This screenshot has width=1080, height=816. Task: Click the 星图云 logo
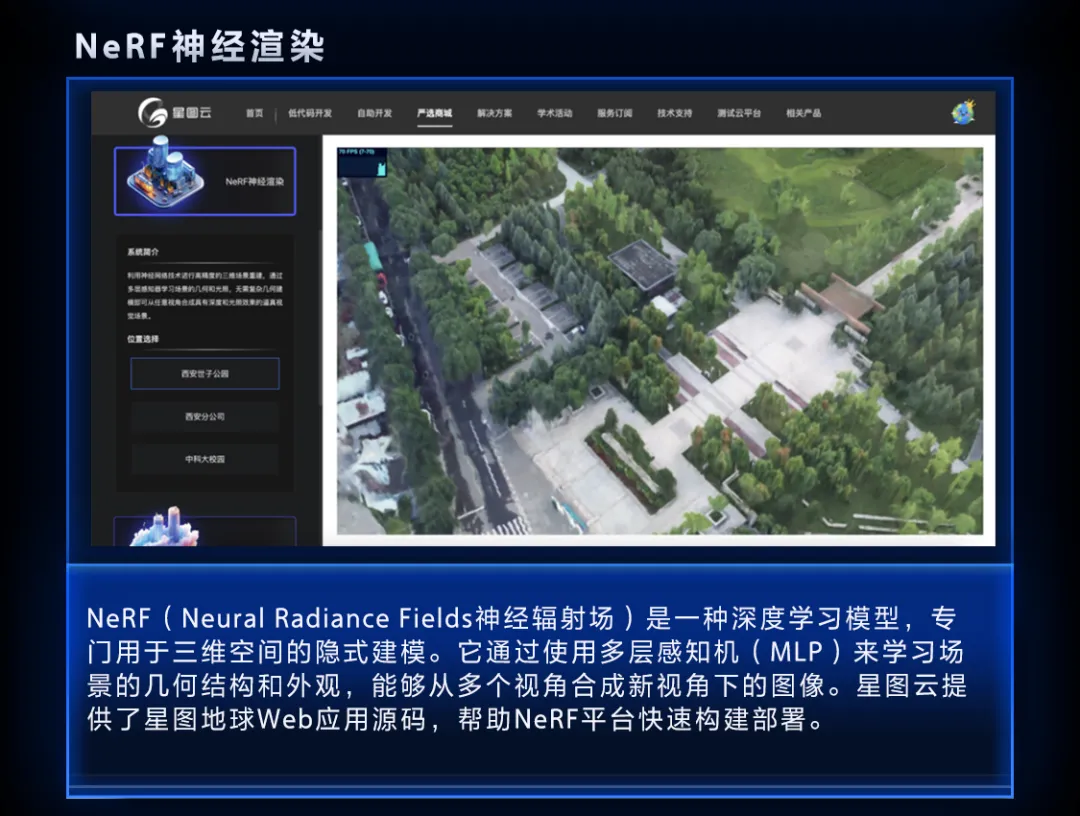(175, 113)
